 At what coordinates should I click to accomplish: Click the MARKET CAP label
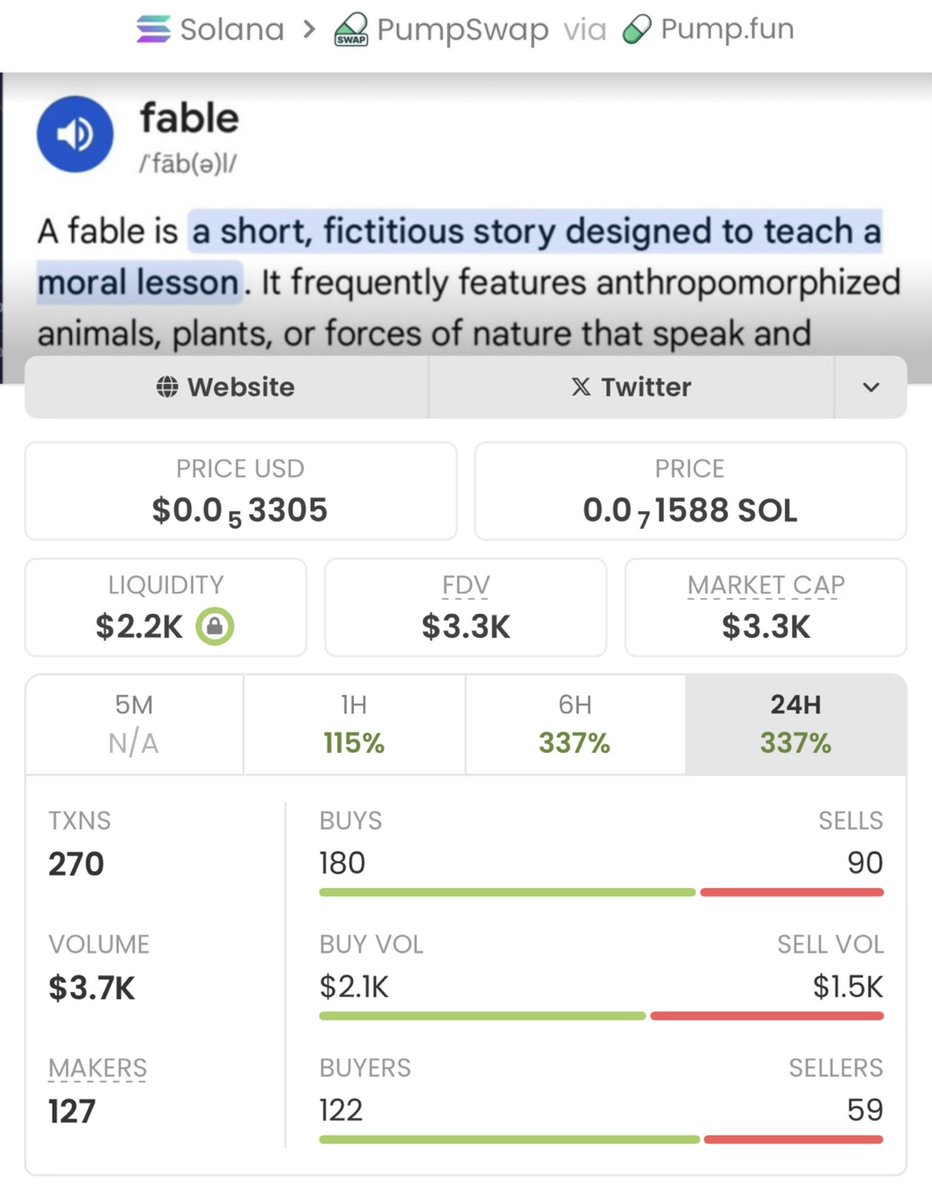click(766, 585)
